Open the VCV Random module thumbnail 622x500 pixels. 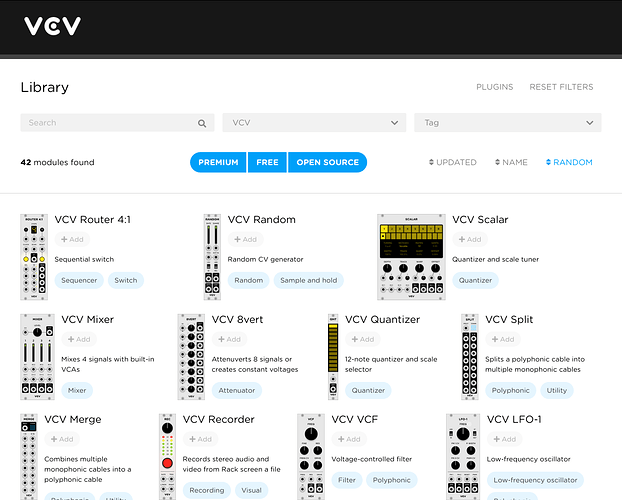[x=212, y=257]
